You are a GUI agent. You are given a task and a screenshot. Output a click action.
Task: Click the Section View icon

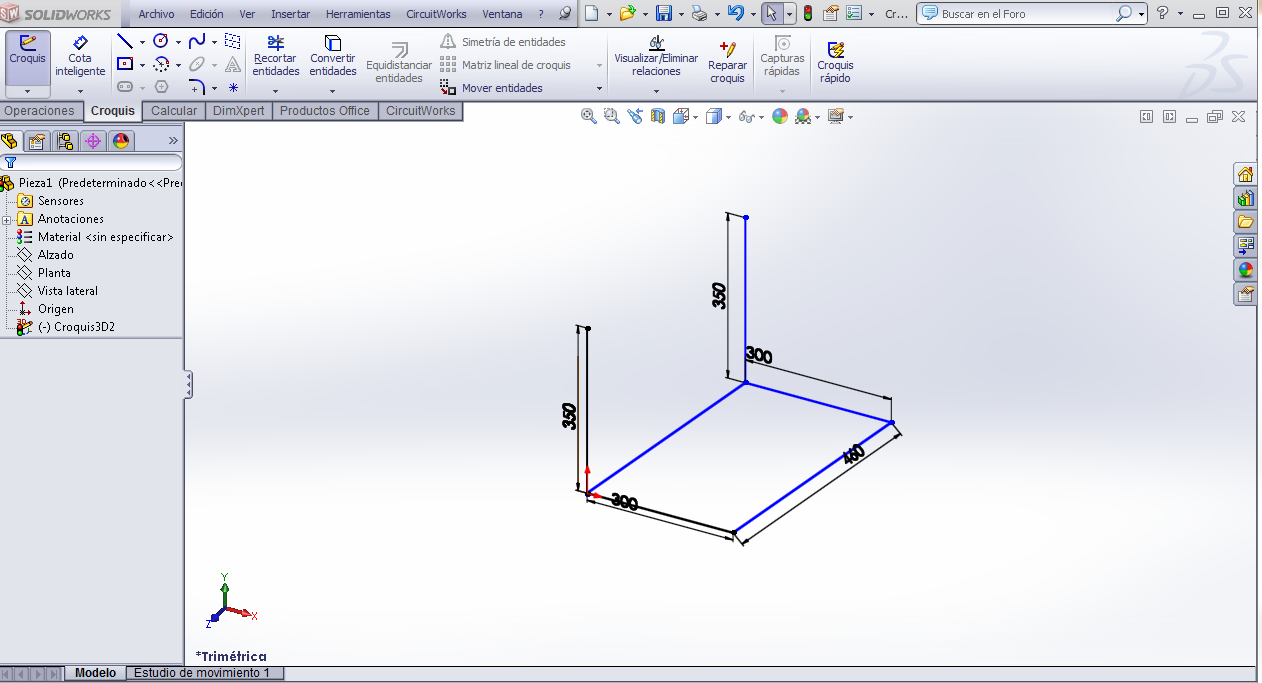pyautogui.click(x=658, y=116)
